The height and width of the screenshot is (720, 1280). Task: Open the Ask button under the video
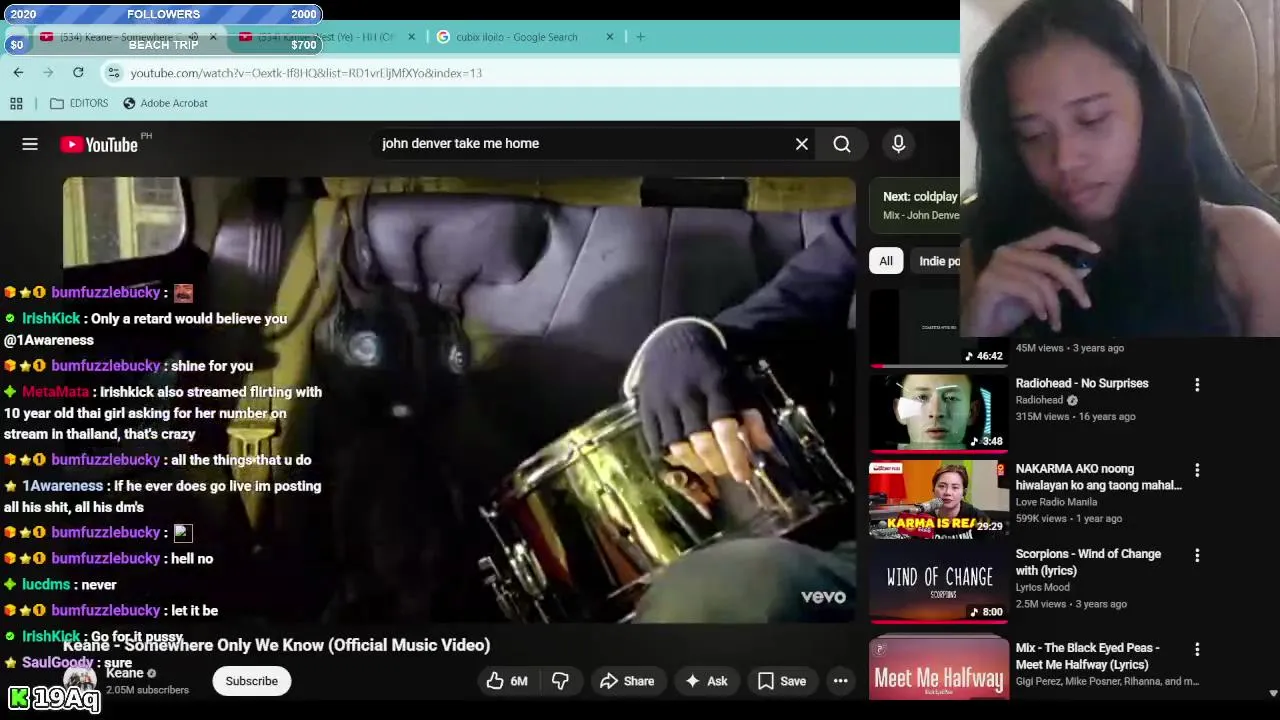click(x=706, y=681)
